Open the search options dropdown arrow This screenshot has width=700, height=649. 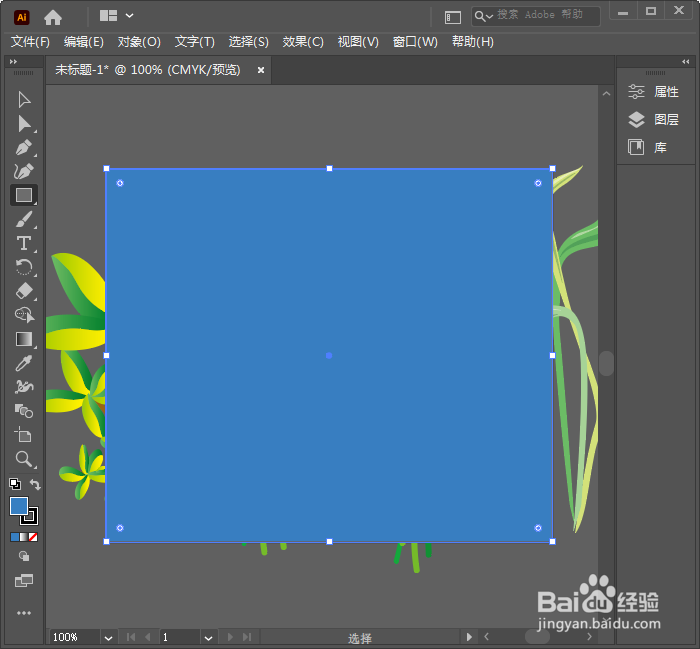[489, 17]
